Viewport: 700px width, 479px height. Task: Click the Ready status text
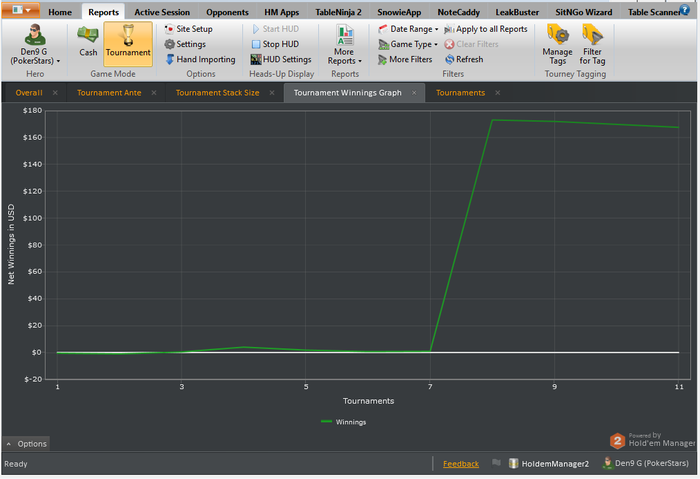[x=16, y=464]
